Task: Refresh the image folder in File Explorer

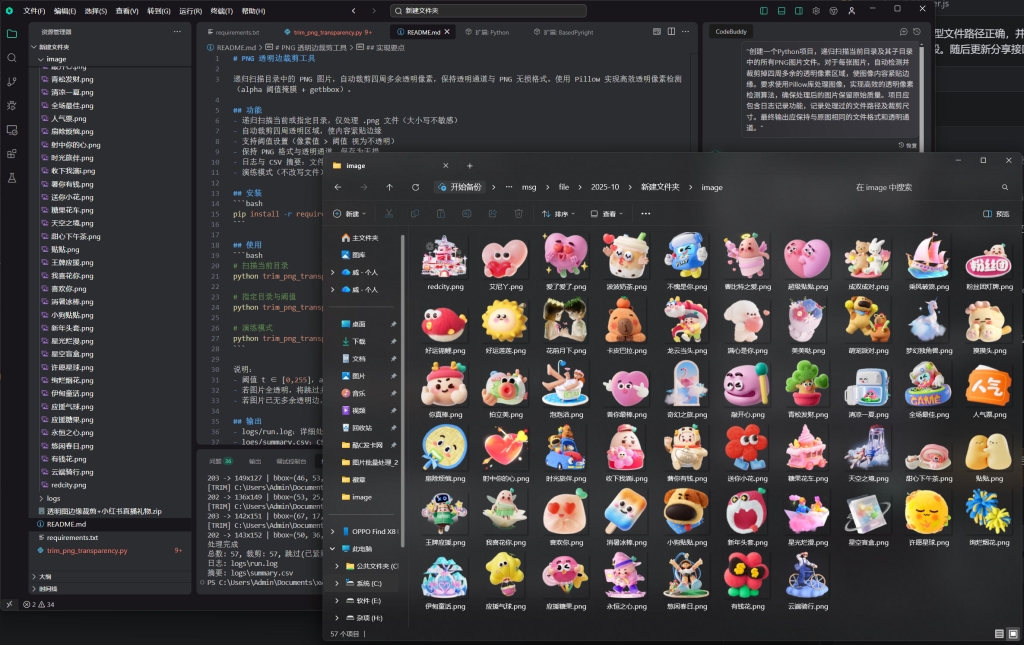Action: 415,187
